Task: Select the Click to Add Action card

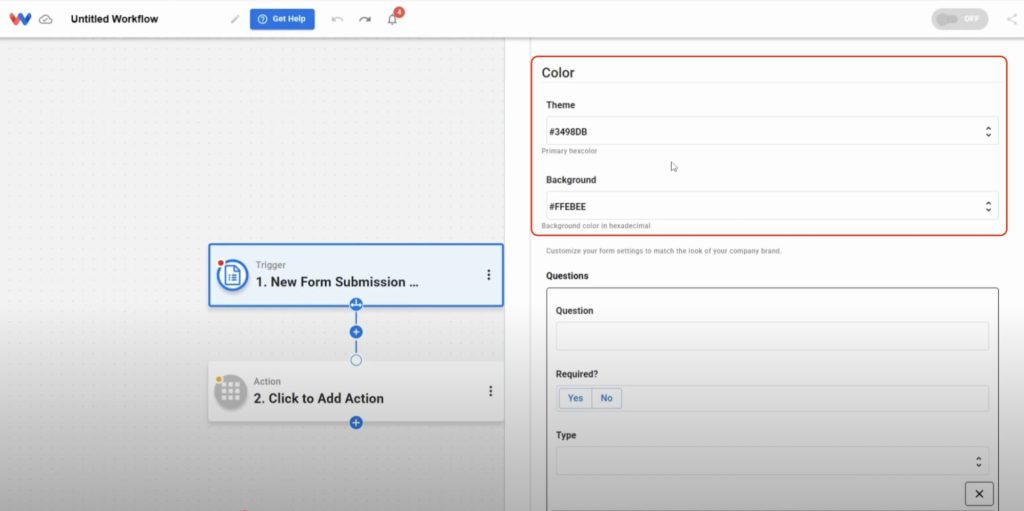Action: [x=356, y=391]
